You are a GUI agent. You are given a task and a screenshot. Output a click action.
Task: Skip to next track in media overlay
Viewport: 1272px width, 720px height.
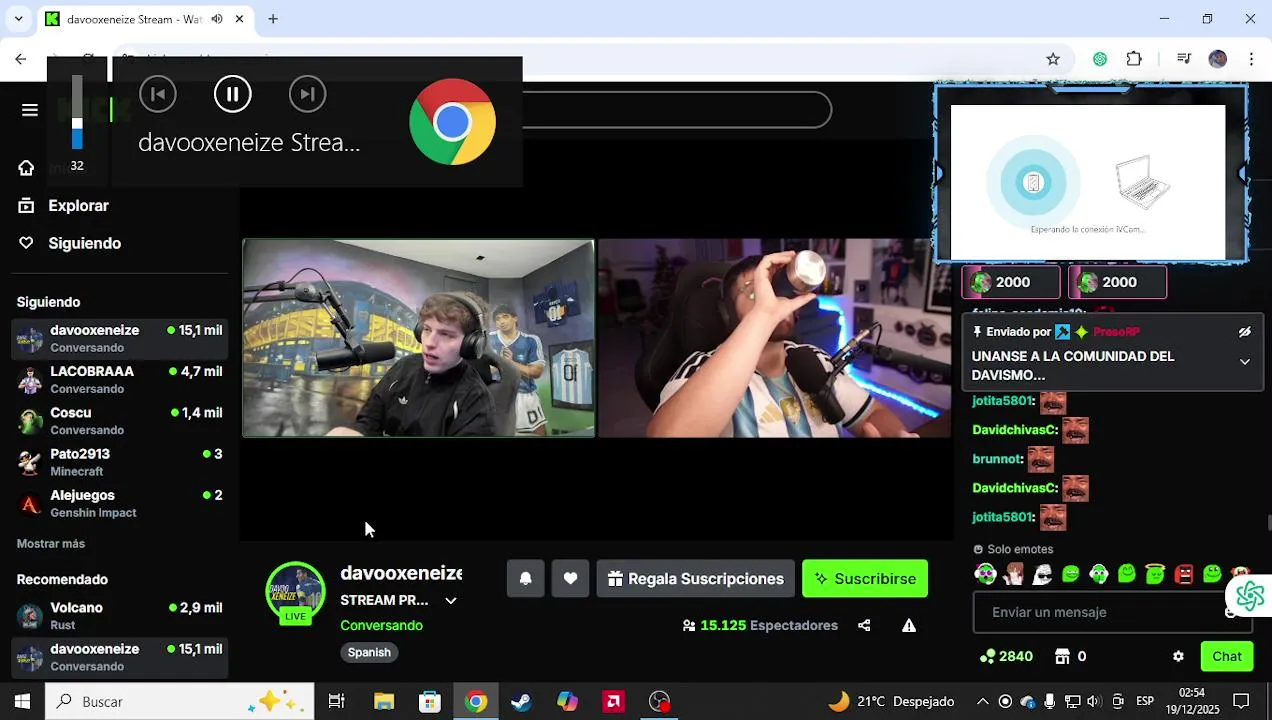pos(307,94)
